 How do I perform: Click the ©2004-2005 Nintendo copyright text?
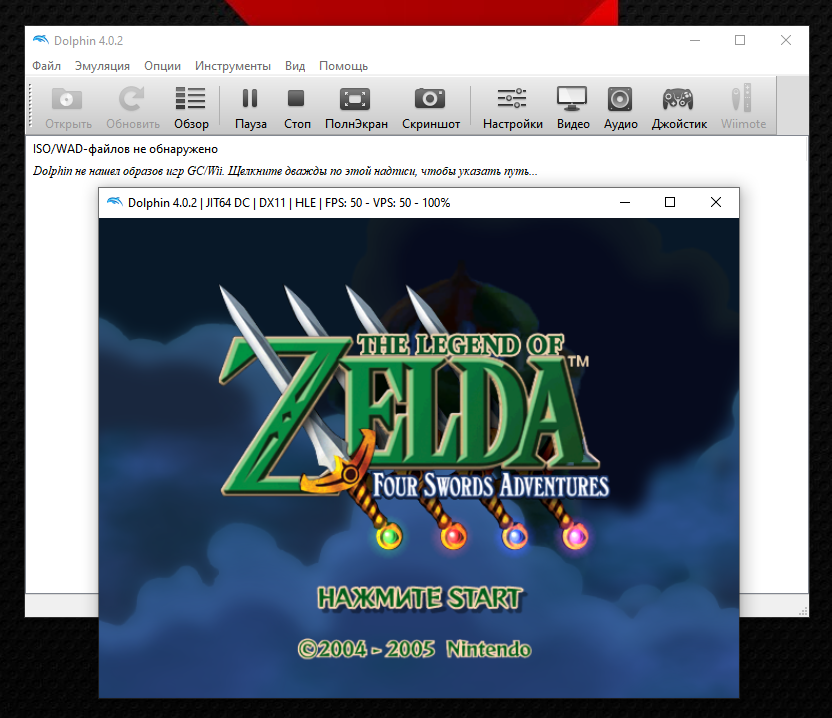414,649
